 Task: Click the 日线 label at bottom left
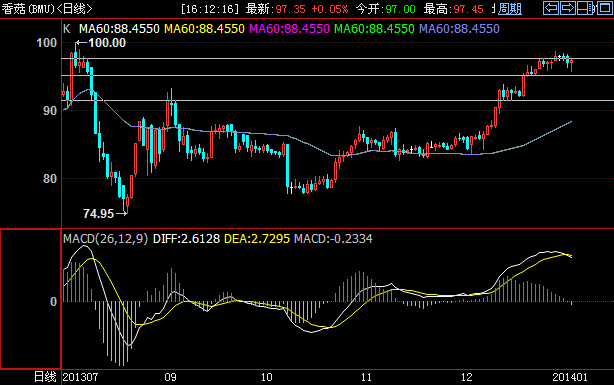[x=45, y=377]
